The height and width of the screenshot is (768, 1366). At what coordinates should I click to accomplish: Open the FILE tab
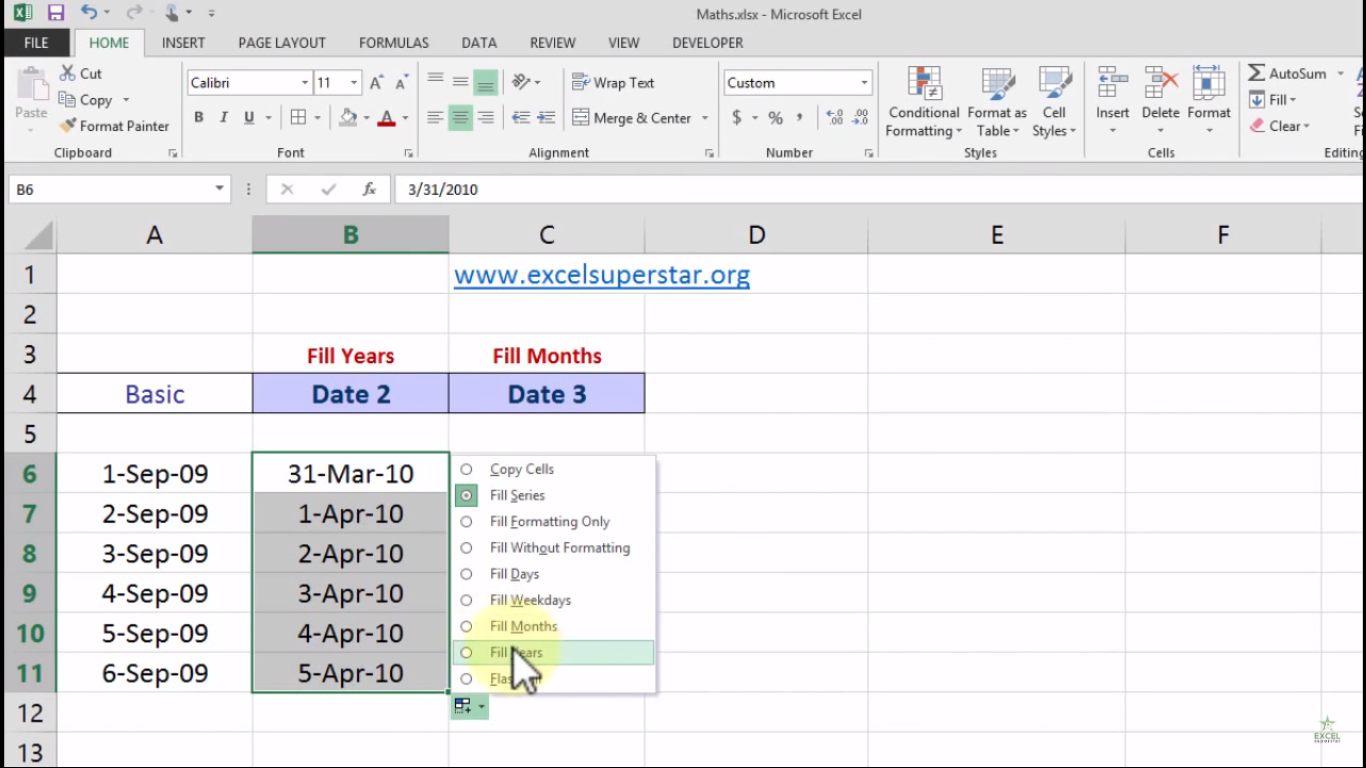pos(36,43)
